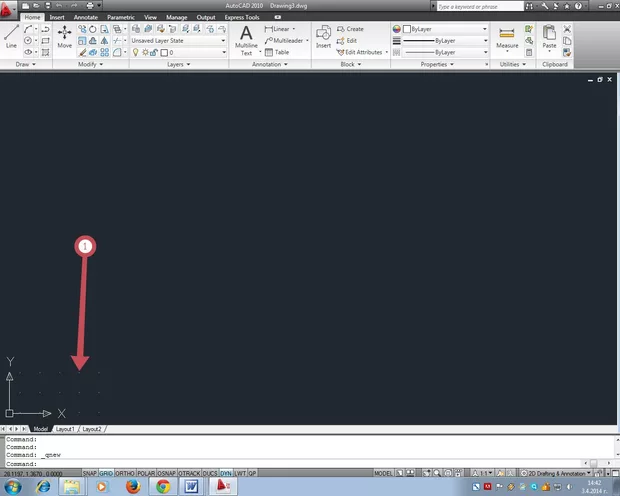Select the Mirror tool in Modify
Screen dimensions: 620x496
point(104,41)
